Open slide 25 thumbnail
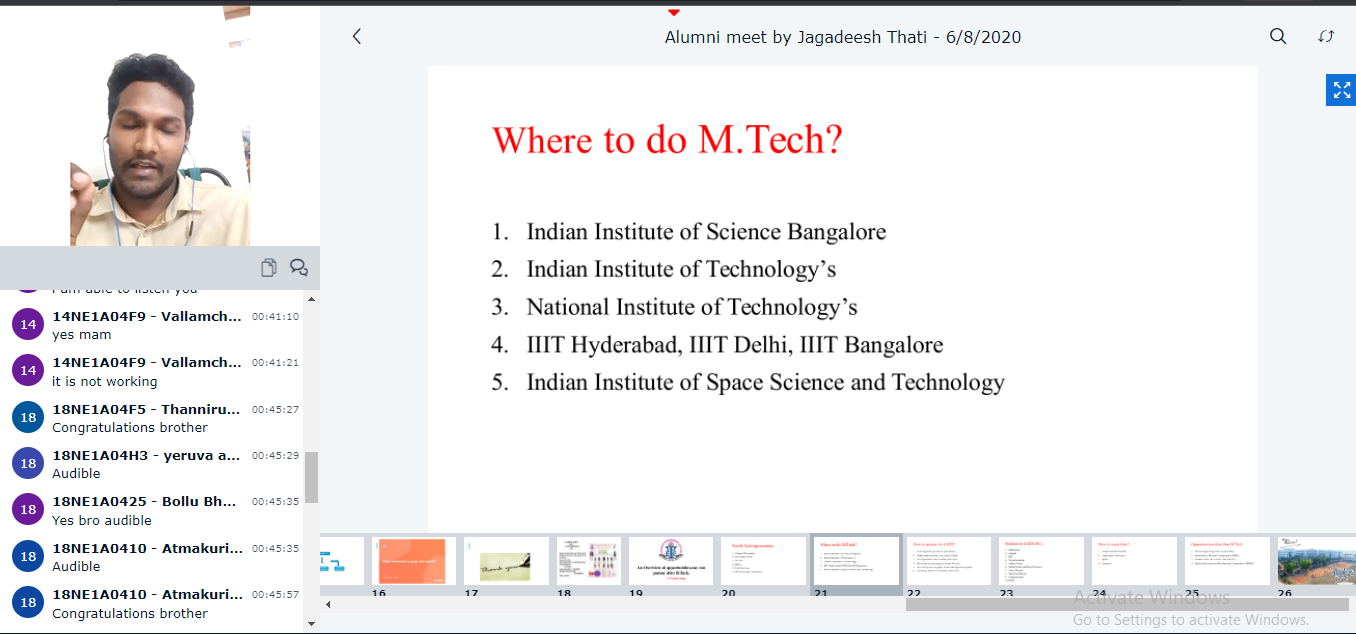Screen dimensions: 1356x634 [x=1227, y=561]
